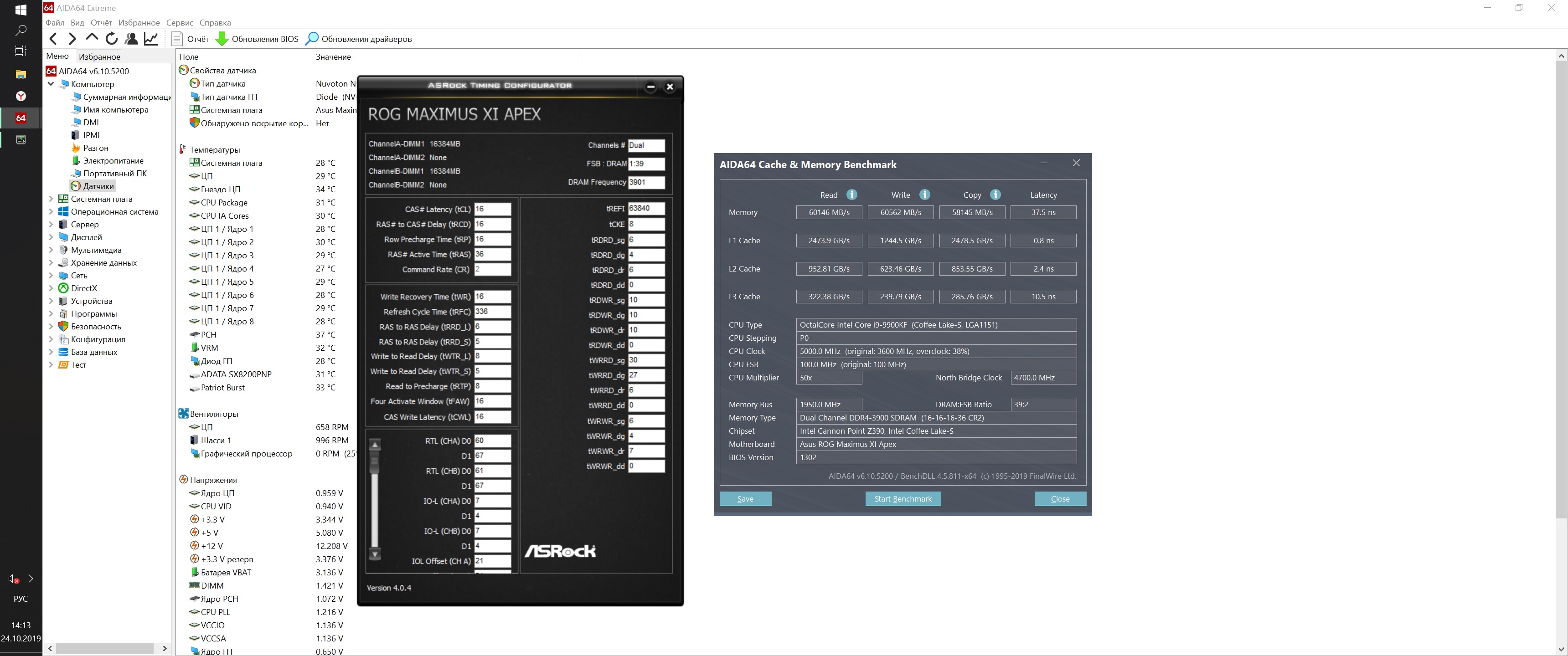Click the Save button in benchmark
The image size is (1568, 656).
tap(745, 499)
